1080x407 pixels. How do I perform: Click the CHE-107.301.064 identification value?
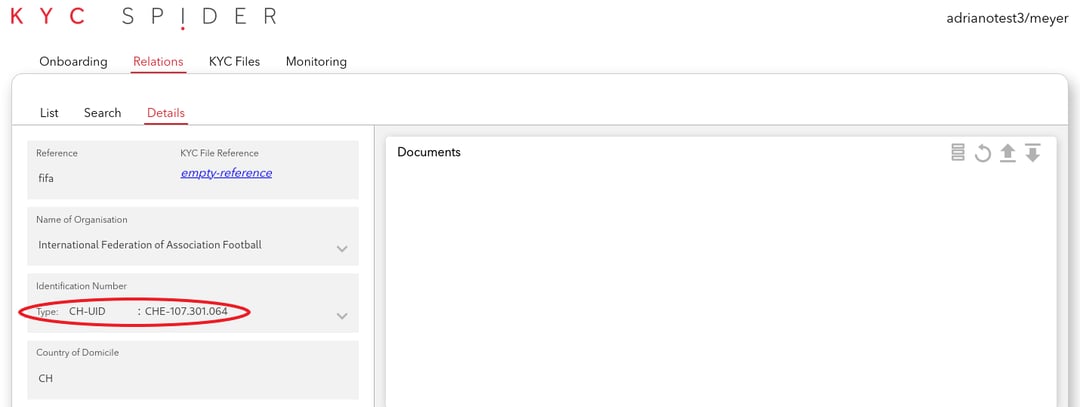186,312
